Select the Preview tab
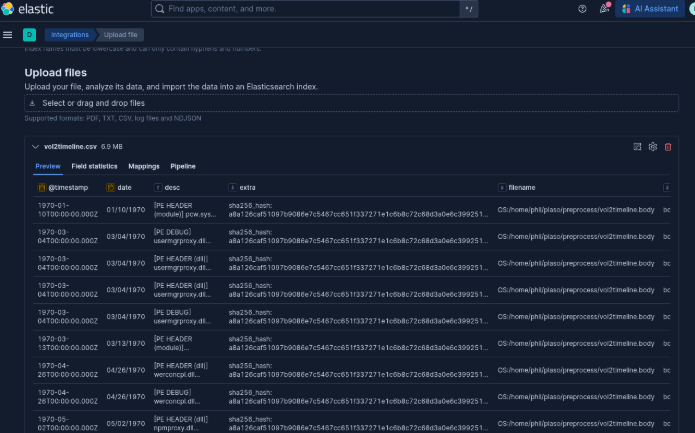The height and width of the screenshot is (433, 695). pos(48,166)
